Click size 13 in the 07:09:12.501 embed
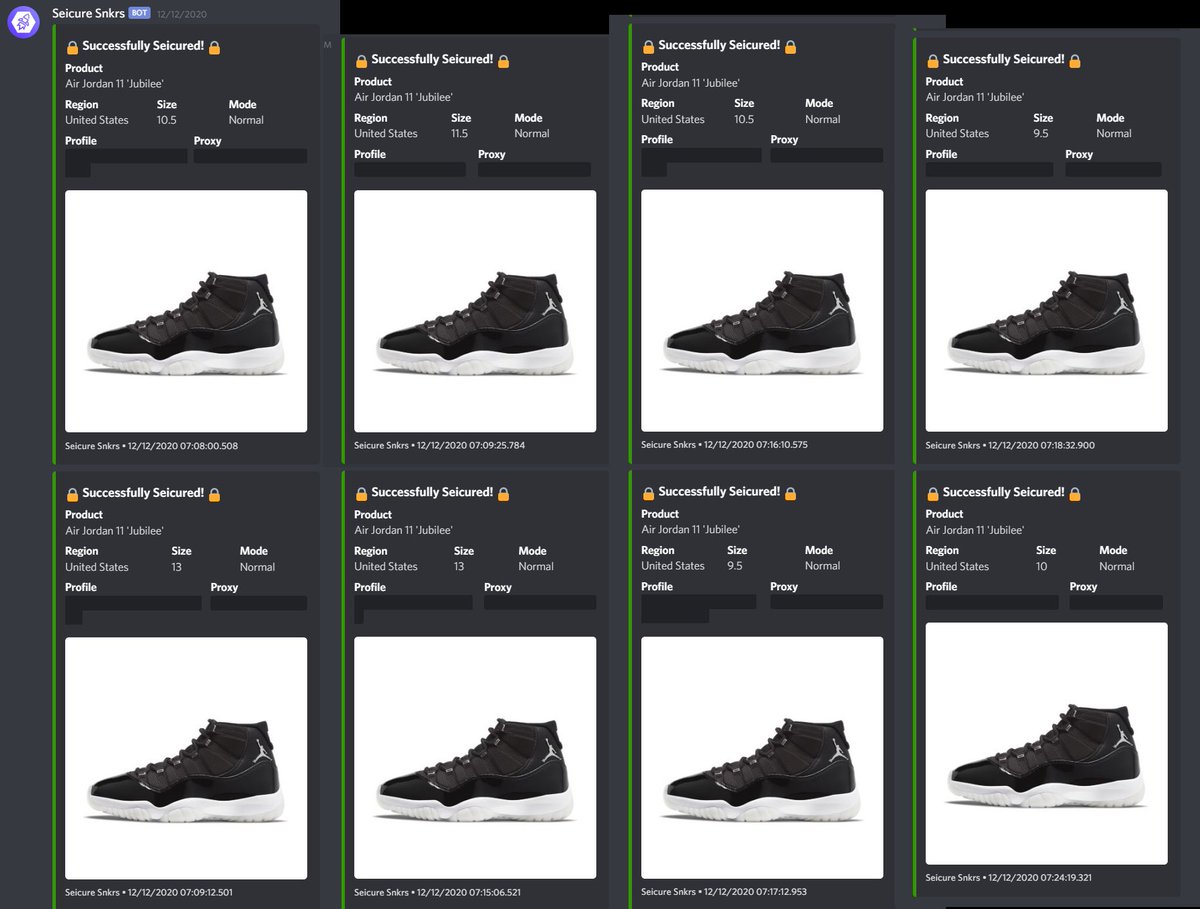 [x=177, y=567]
